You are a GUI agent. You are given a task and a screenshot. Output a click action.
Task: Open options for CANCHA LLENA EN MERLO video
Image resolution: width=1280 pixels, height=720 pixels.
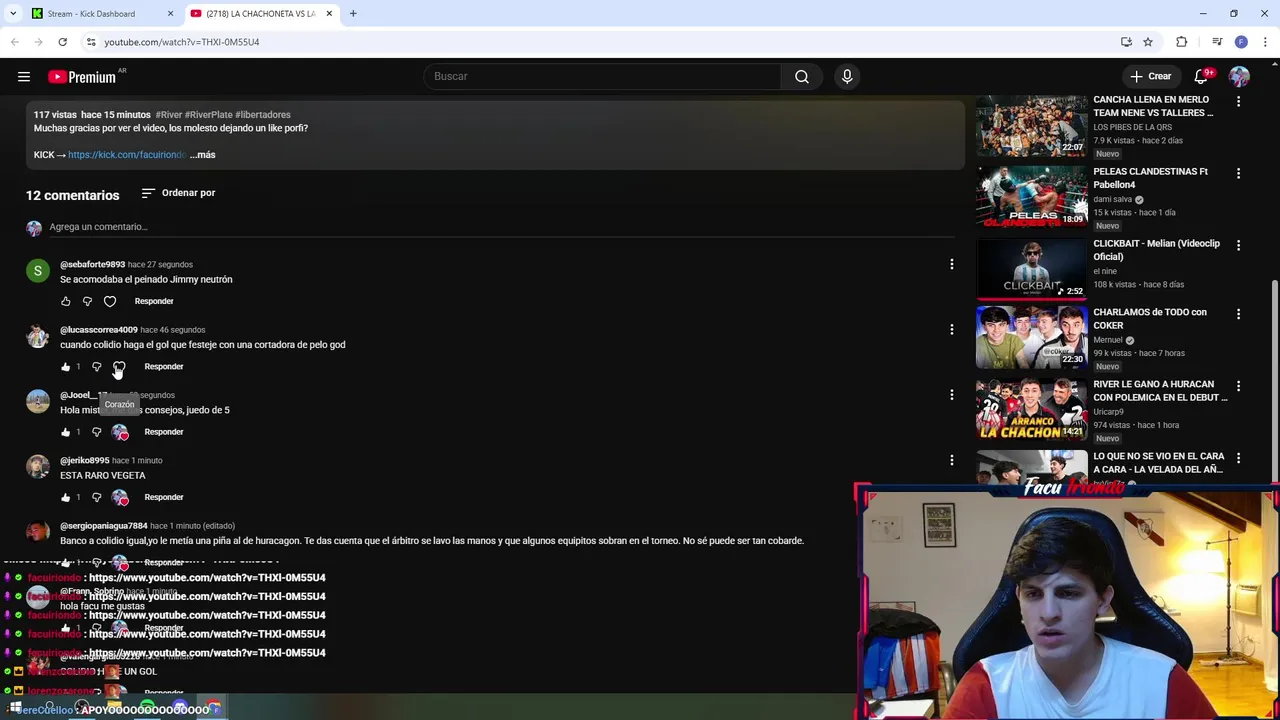point(1238,102)
